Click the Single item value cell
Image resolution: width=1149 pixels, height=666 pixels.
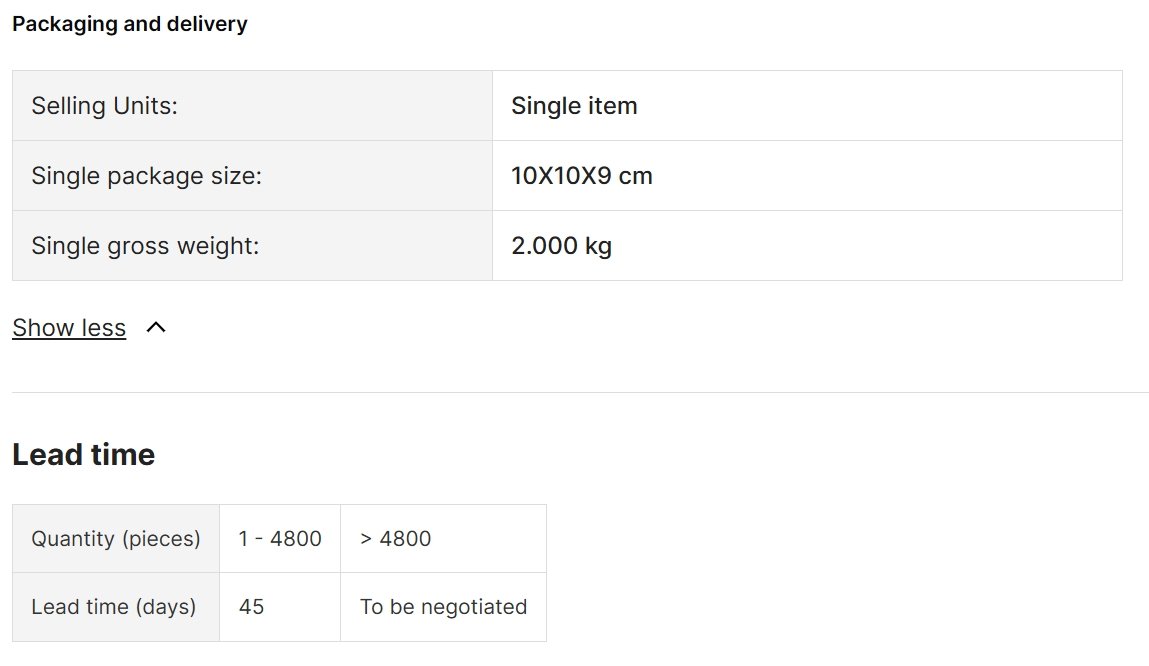[x=808, y=106]
